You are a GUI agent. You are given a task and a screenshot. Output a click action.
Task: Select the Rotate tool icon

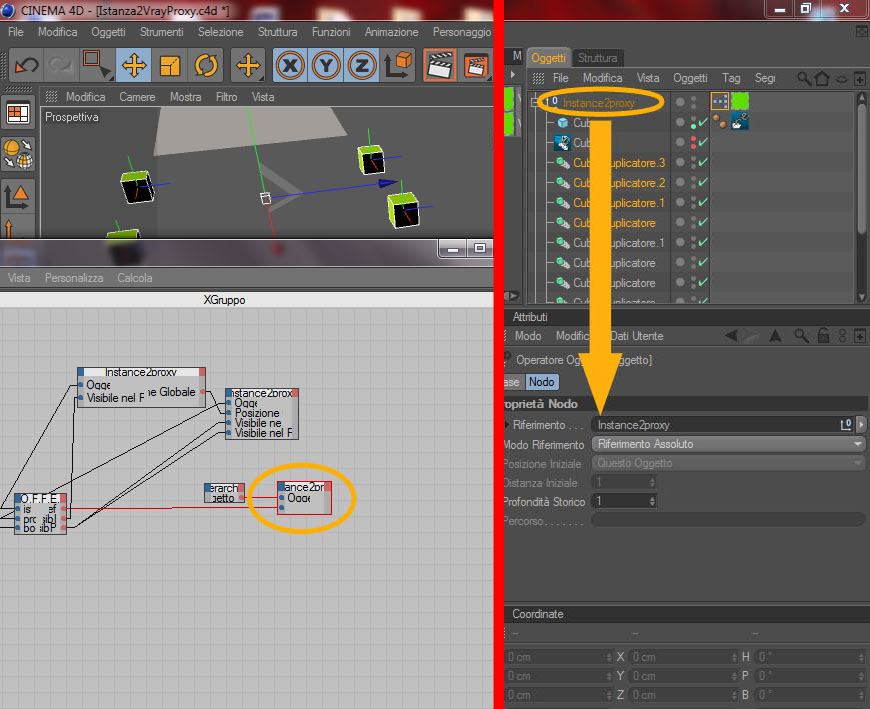point(206,65)
